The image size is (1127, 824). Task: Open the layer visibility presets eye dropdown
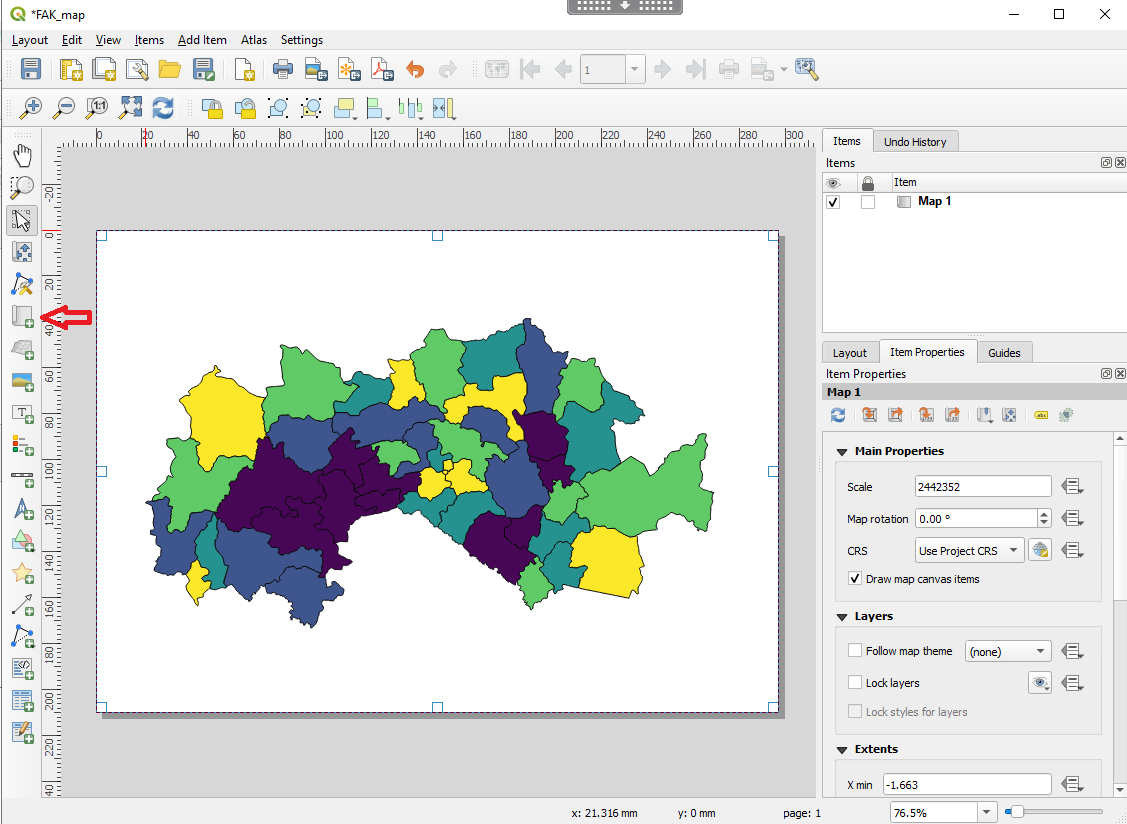point(1040,682)
